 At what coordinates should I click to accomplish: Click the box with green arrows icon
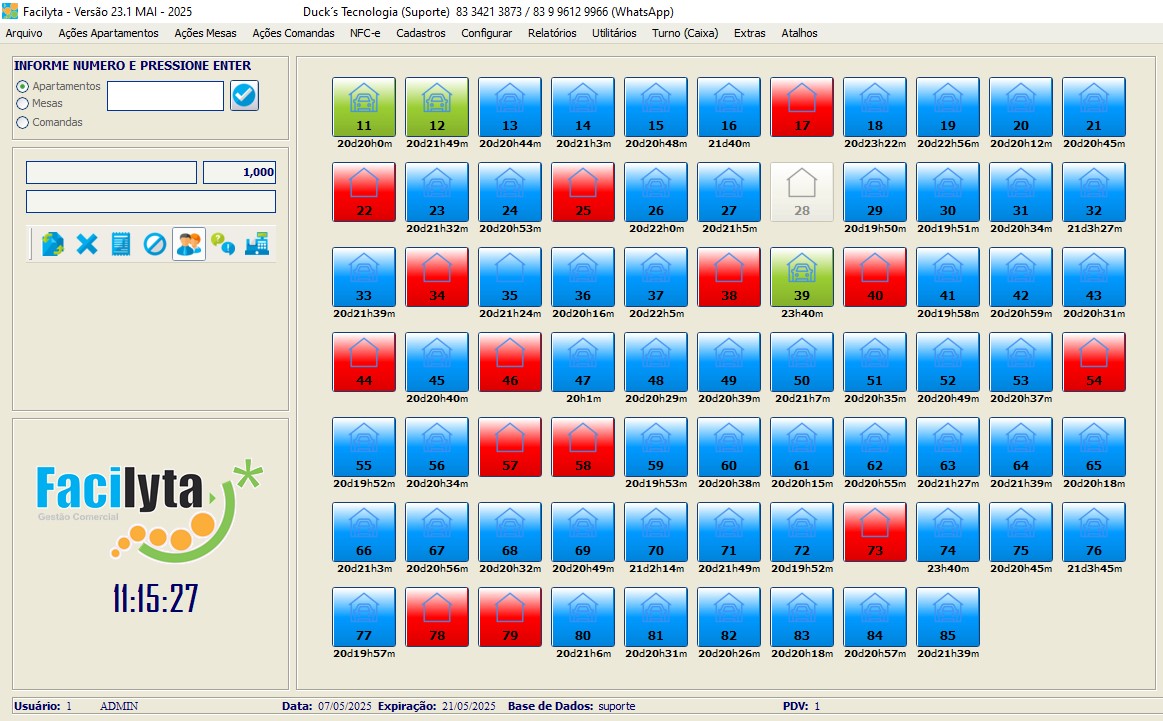click(x=53, y=244)
